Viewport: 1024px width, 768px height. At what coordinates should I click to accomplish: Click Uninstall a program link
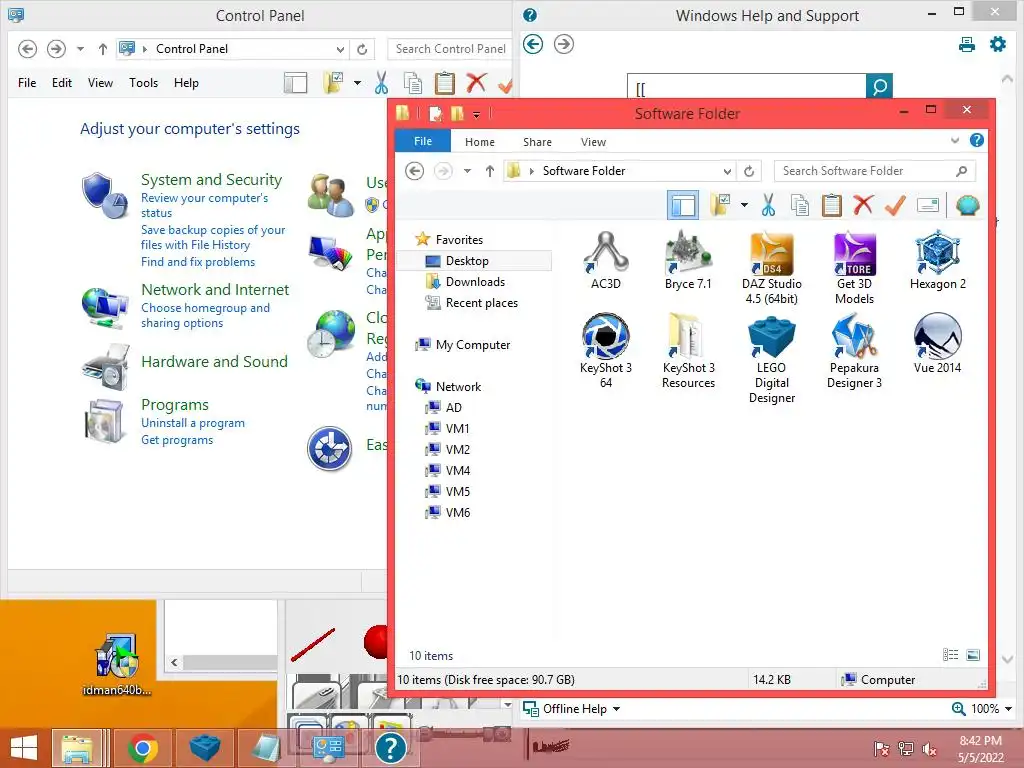(x=193, y=423)
